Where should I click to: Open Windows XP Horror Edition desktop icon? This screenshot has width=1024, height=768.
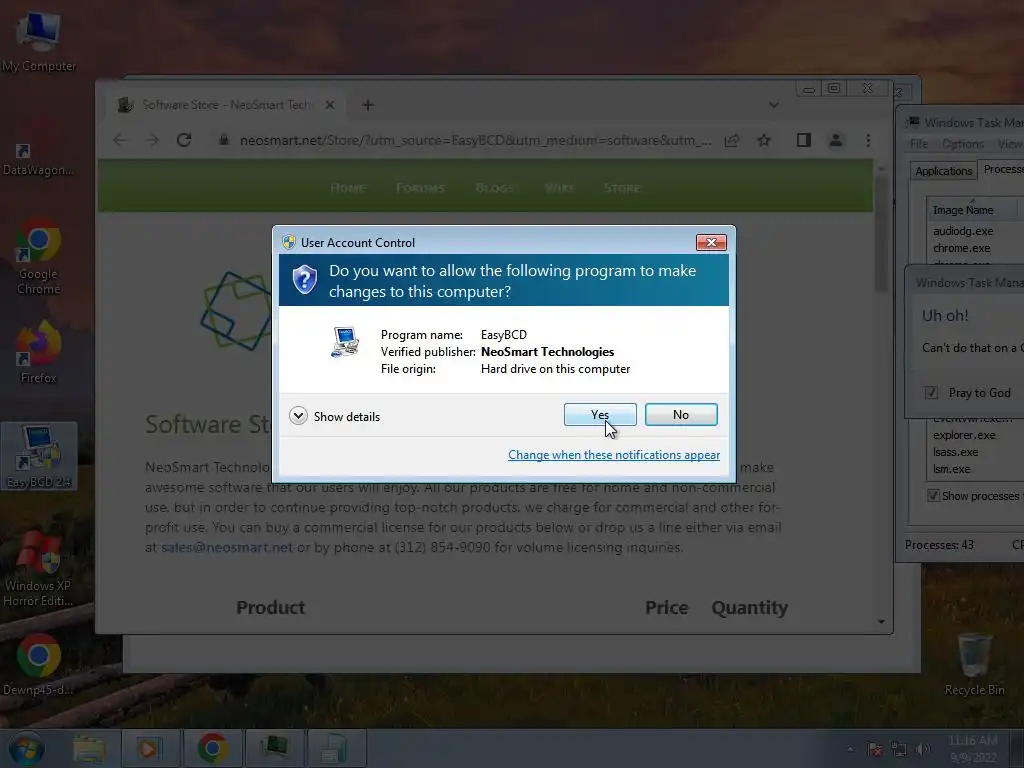pyautogui.click(x=38, y=569)
